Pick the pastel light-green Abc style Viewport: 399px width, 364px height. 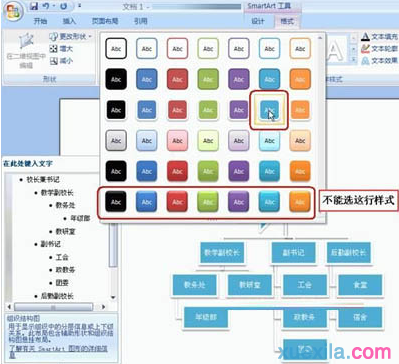point(208,141)
